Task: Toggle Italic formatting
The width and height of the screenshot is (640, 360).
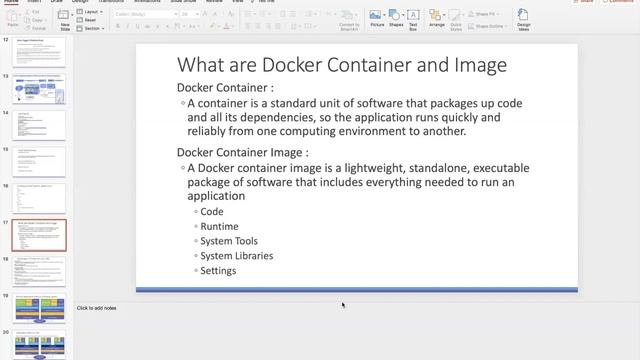Action: point(128,27)
